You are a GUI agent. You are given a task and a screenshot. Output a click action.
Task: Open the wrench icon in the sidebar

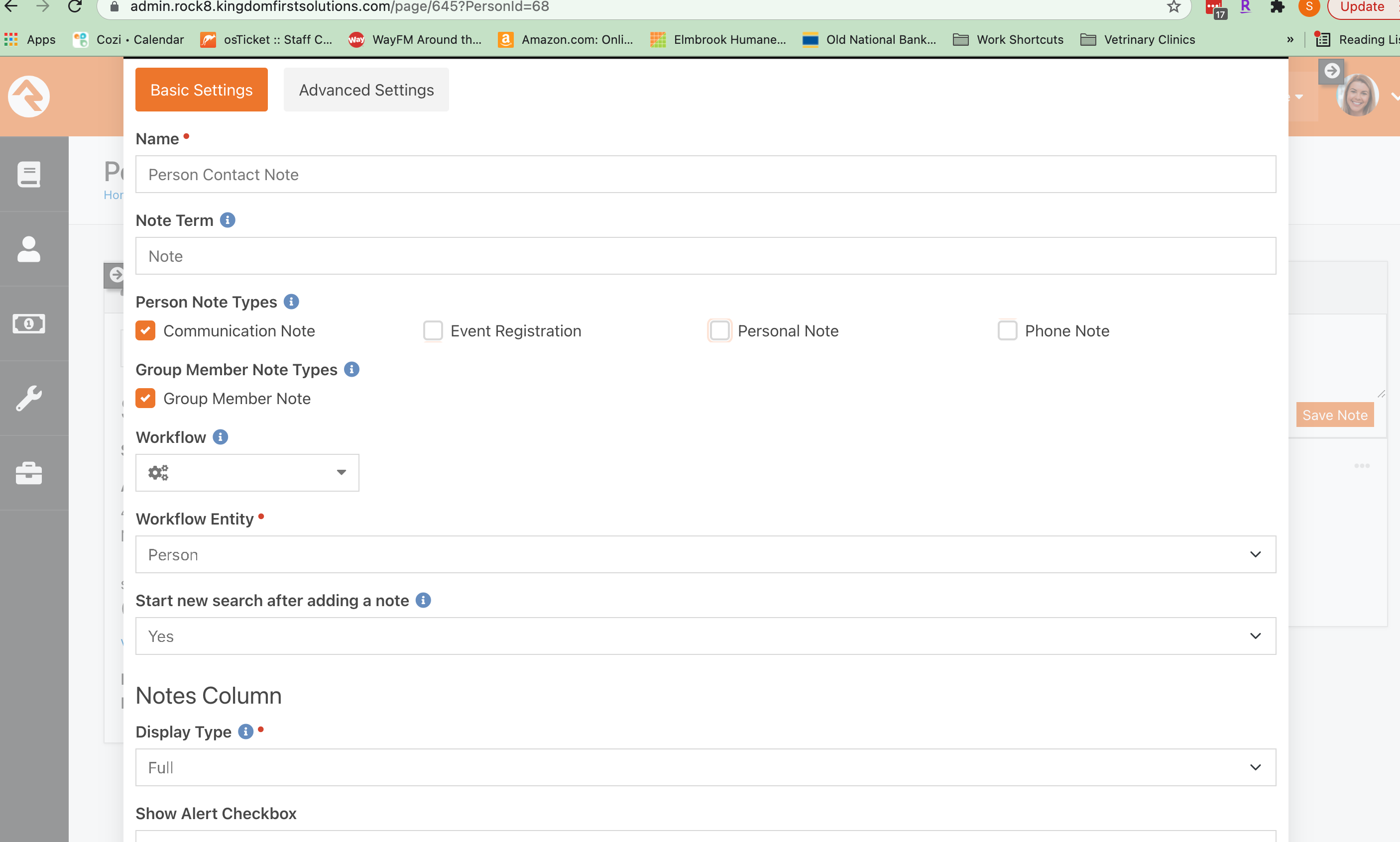(29, 398)
